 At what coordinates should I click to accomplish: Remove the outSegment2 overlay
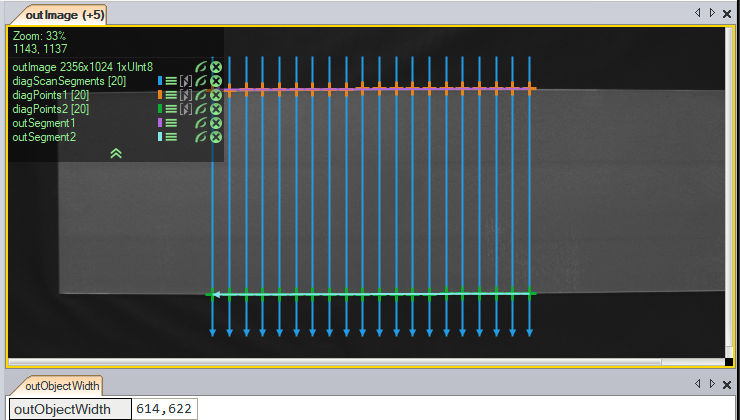point(215,137)
